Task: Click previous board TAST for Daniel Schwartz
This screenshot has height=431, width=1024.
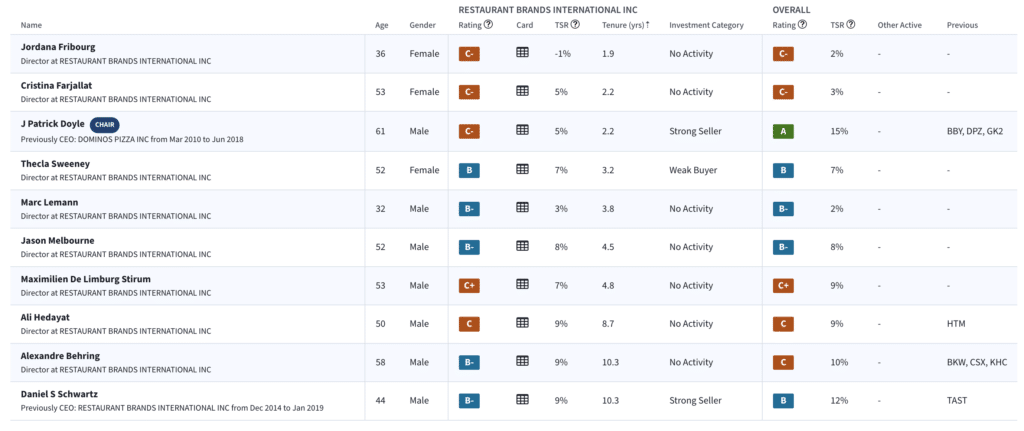Action: [x=957, y=400]
